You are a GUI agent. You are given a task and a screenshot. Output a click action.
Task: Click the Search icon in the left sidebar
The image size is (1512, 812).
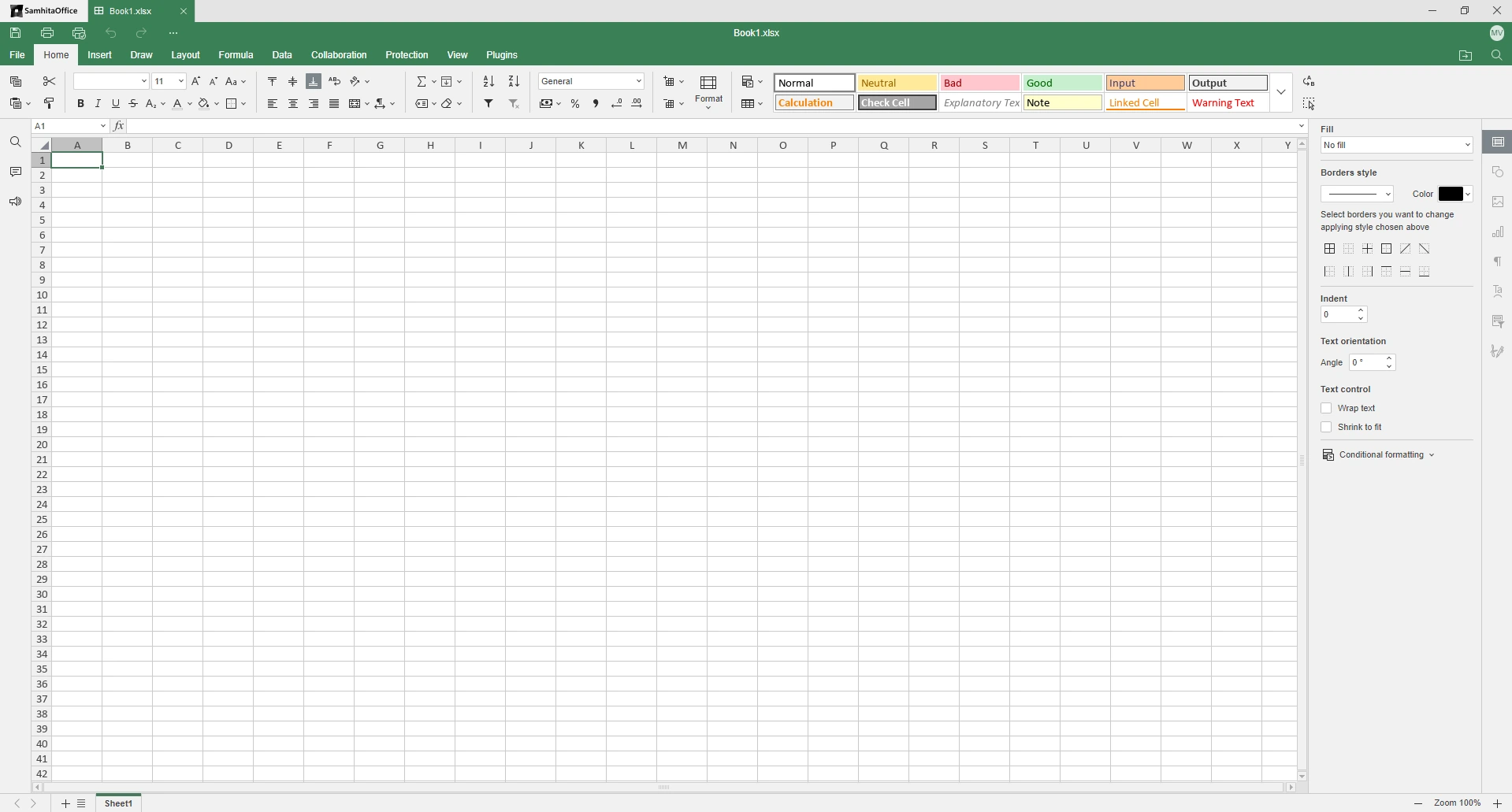click(16, 142)
